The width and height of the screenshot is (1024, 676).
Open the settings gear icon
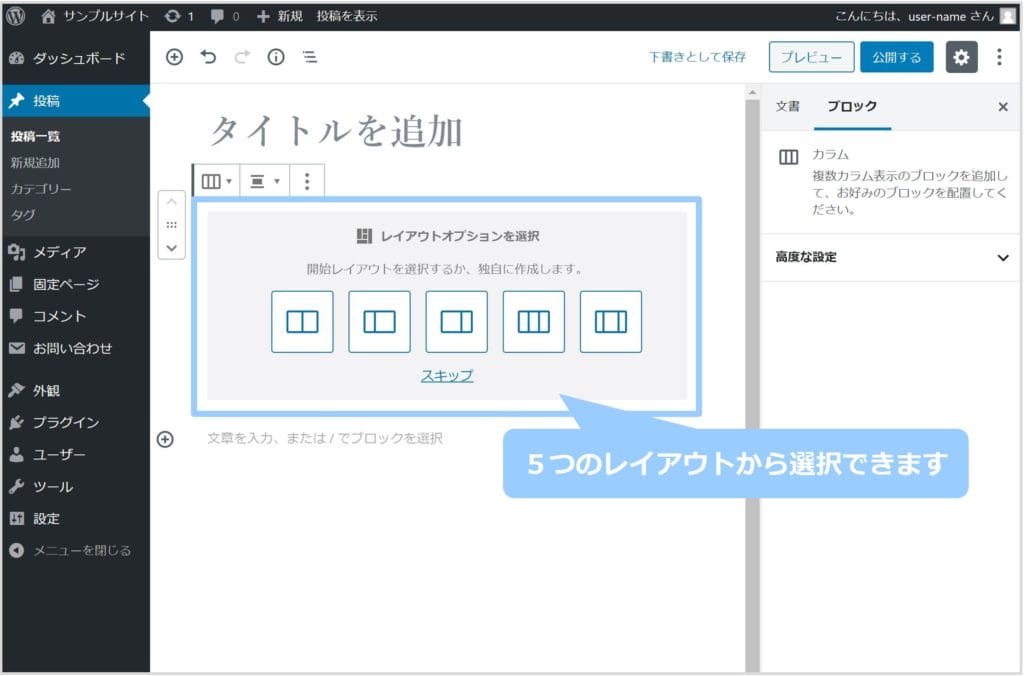[x=961, y=57]
